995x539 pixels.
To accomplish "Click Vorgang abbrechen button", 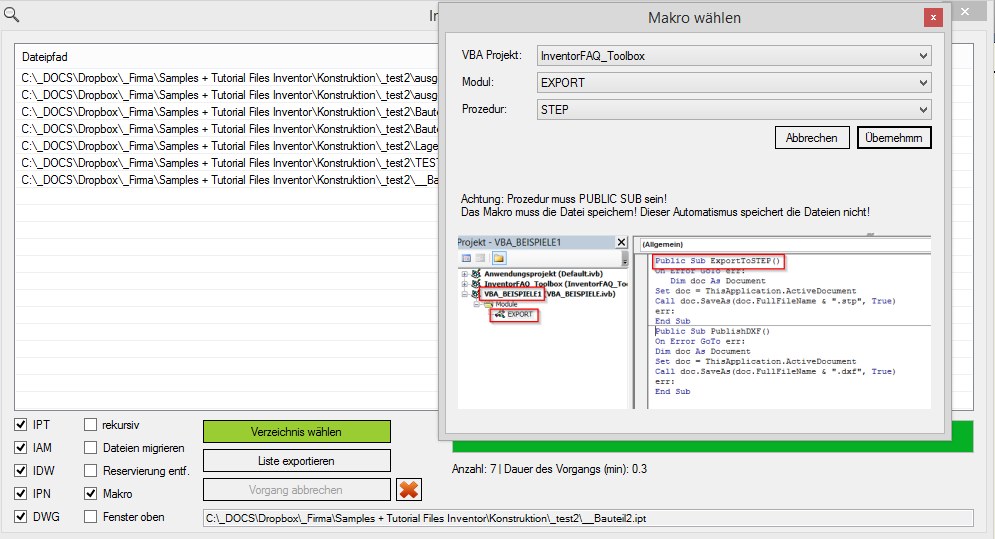I will pyautogui.click(x=297, y=490).
